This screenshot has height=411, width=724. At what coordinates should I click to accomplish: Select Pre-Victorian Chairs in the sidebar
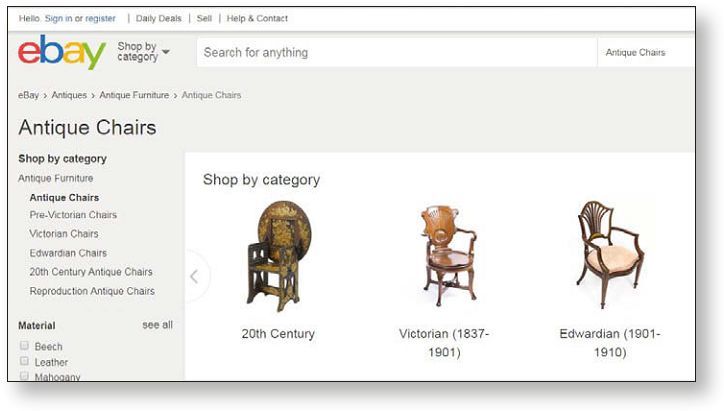point(73,215)
